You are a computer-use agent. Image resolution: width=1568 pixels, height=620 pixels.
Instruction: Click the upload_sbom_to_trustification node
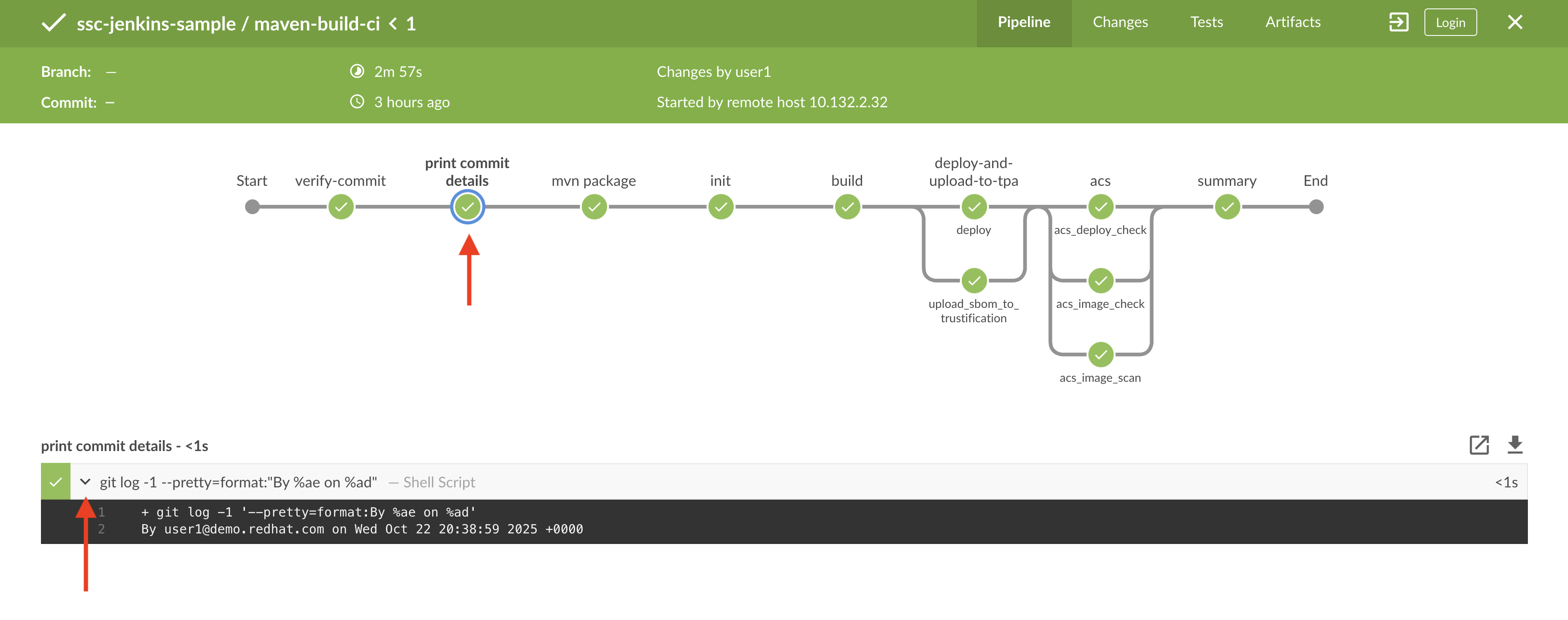tap(974, 281)
